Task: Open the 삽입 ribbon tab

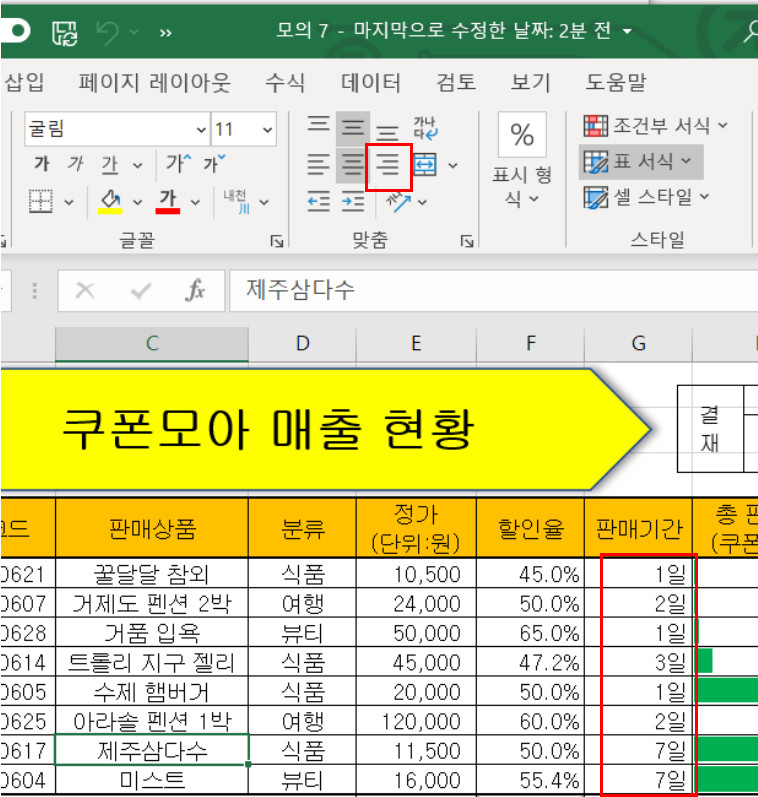Action: click(23, 82)
